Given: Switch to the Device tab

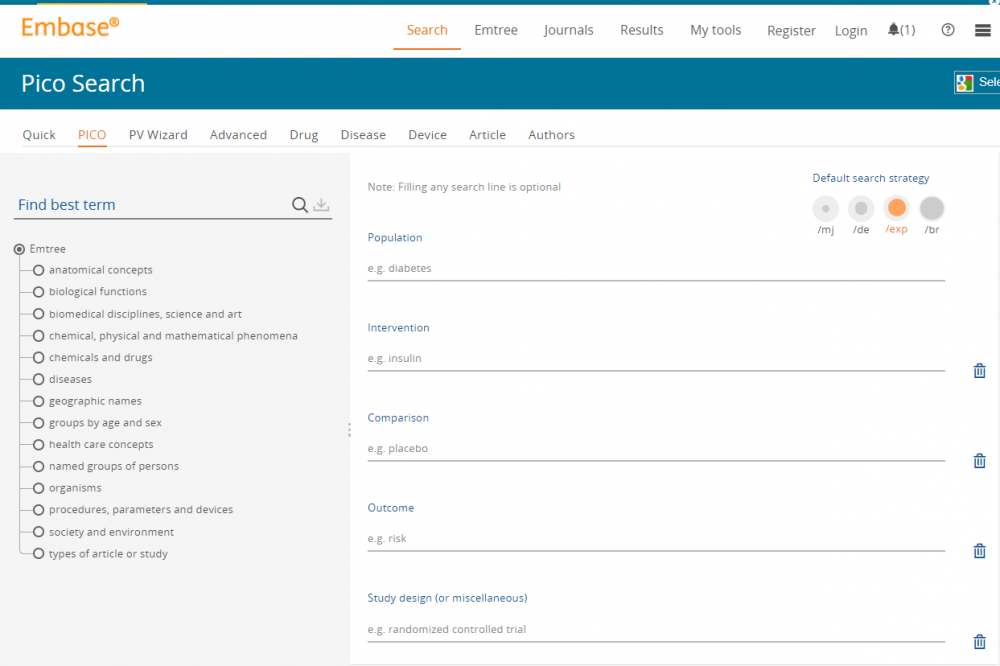Looking at the screenshot, I should (427, 135).
